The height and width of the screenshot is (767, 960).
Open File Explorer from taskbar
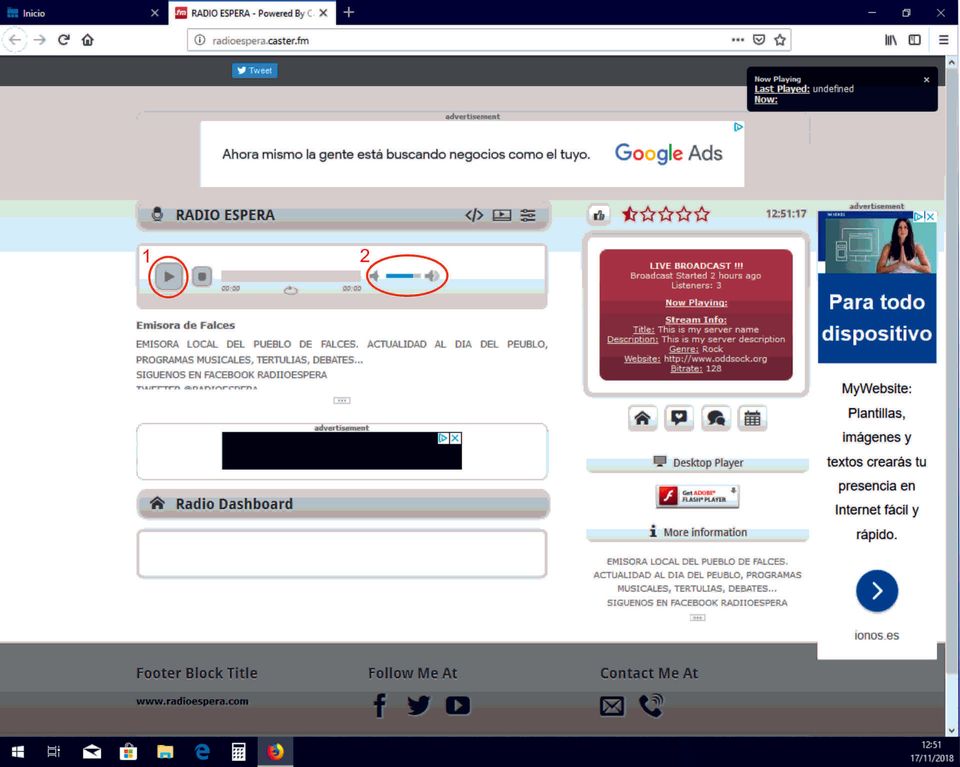coord(165,752)
